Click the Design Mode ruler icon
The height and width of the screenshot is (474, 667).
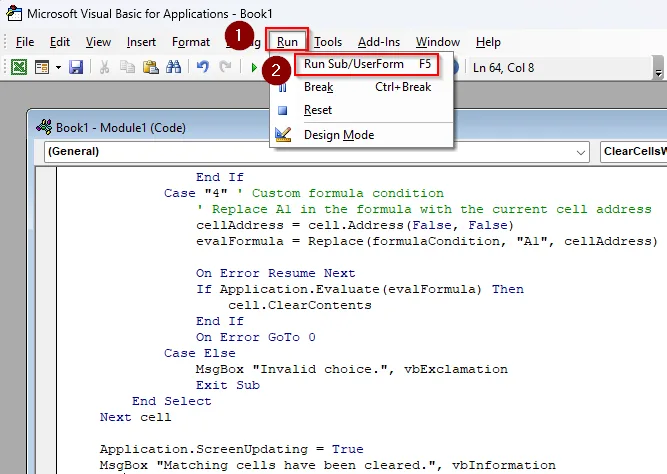pyautogui.click(x=283, y=134)
